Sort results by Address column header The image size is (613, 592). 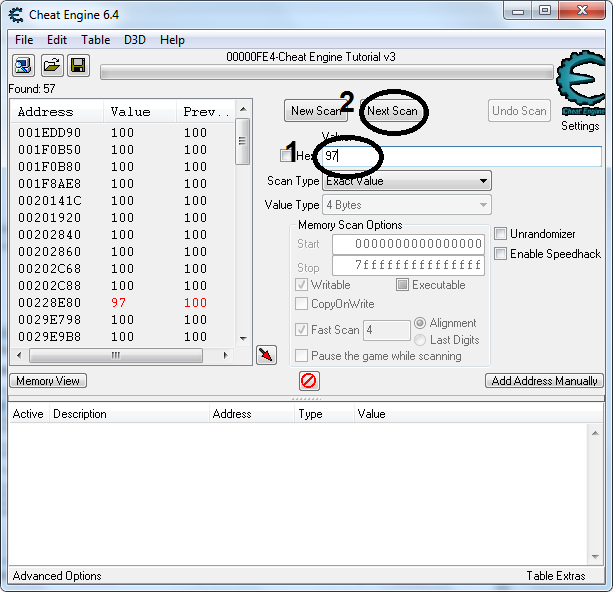[x=57, y=112]
